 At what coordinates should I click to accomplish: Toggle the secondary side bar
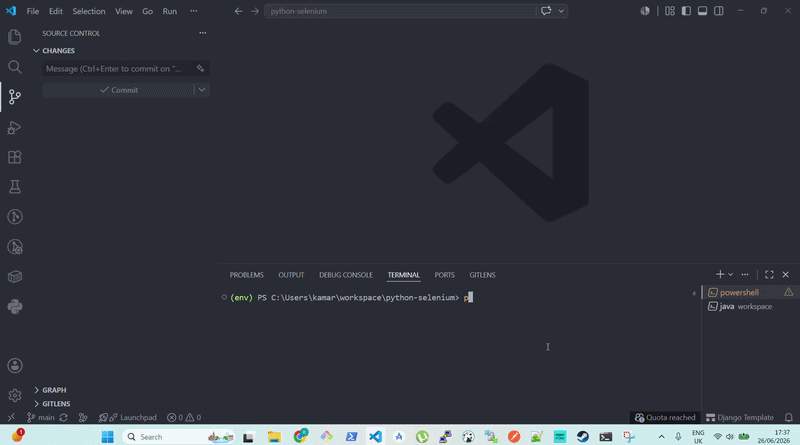tap(719, 11)
